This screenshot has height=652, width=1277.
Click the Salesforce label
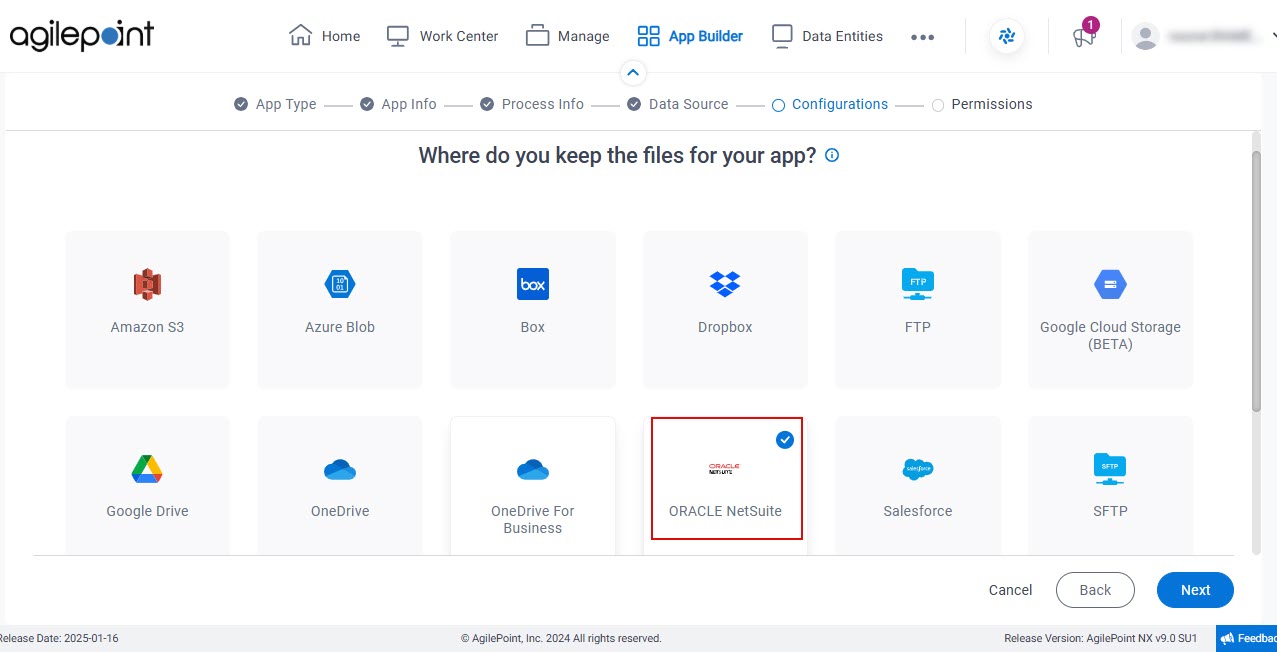point(918,511)
